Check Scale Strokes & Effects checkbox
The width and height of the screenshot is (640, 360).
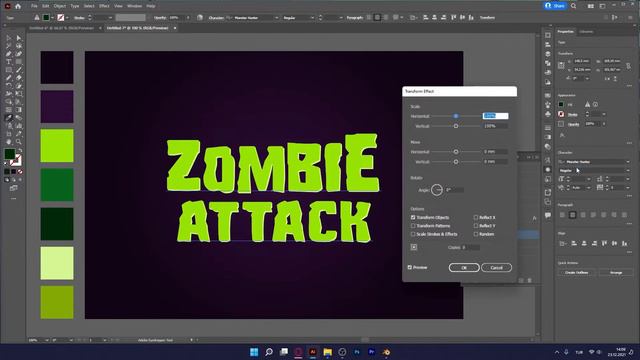pyautogui.click(x=413, y=234)
